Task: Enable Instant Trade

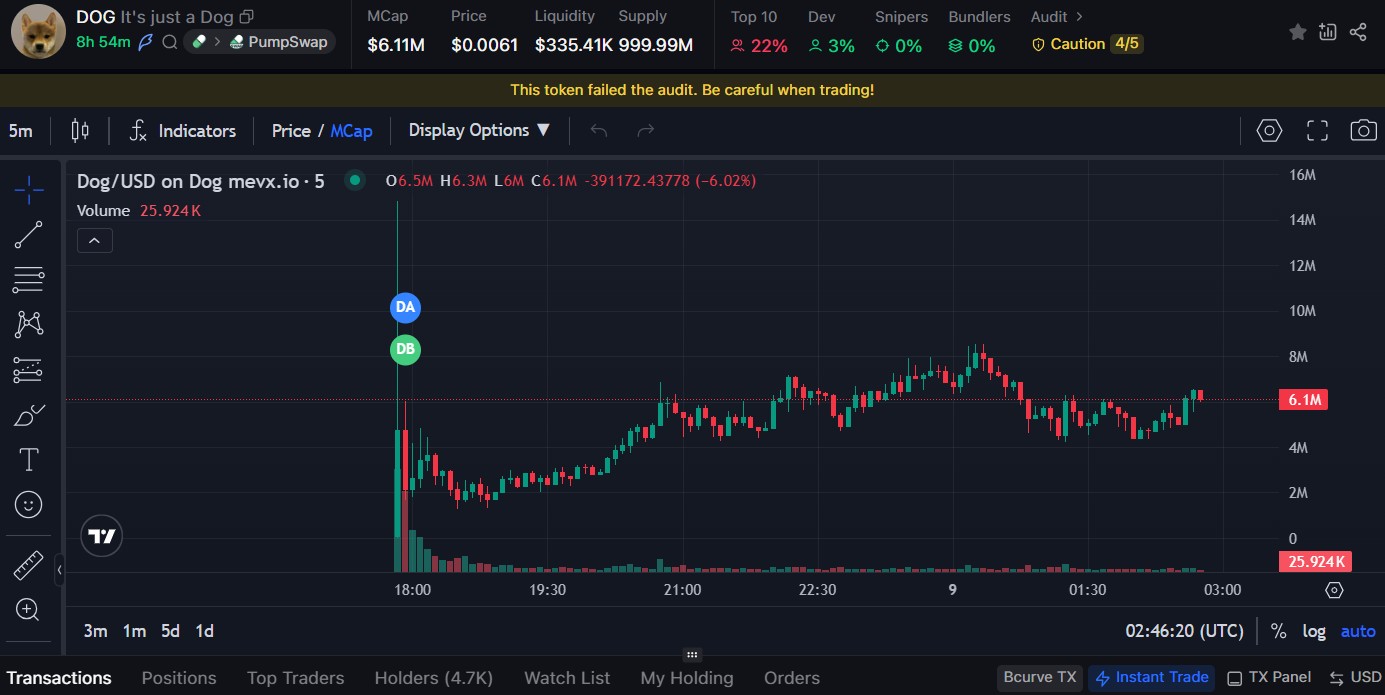Action: [x=1151, y=678]
